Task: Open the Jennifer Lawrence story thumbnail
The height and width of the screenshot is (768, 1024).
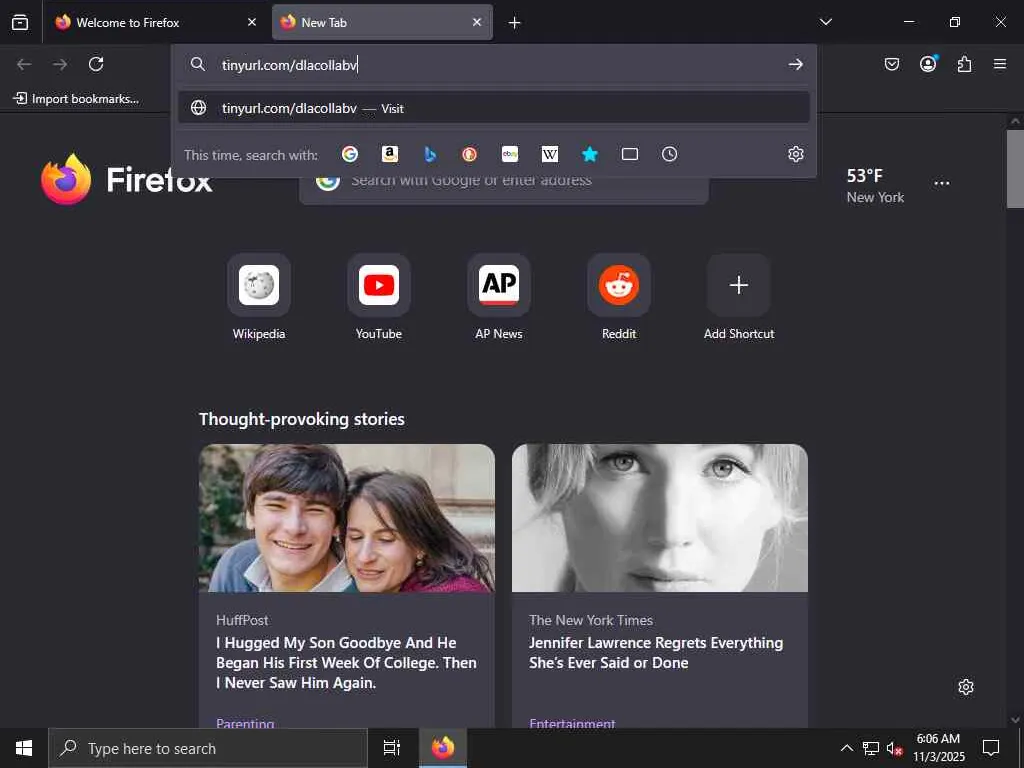Action: pos(660,518)
